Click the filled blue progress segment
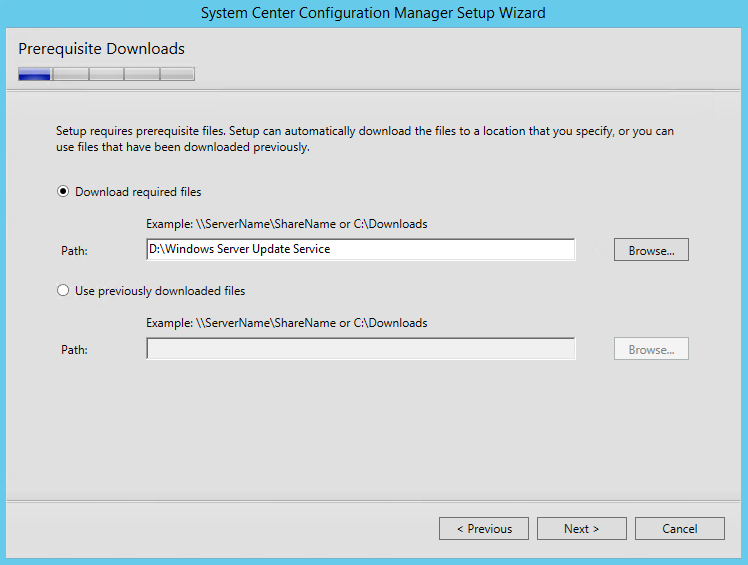The width and height of the screenshot is (748, 565). pyautogui.click(x=34, y=74)
